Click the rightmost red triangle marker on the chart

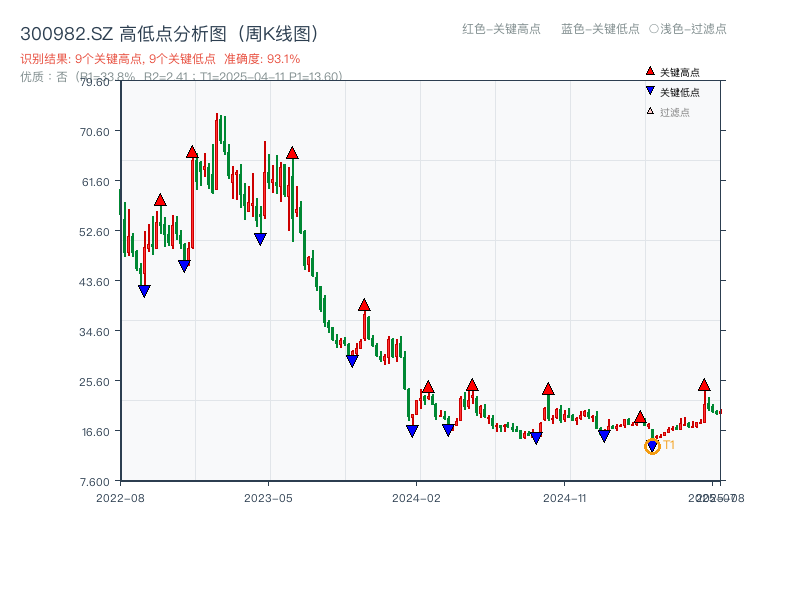pyautogui.click(x=704, y=383)
